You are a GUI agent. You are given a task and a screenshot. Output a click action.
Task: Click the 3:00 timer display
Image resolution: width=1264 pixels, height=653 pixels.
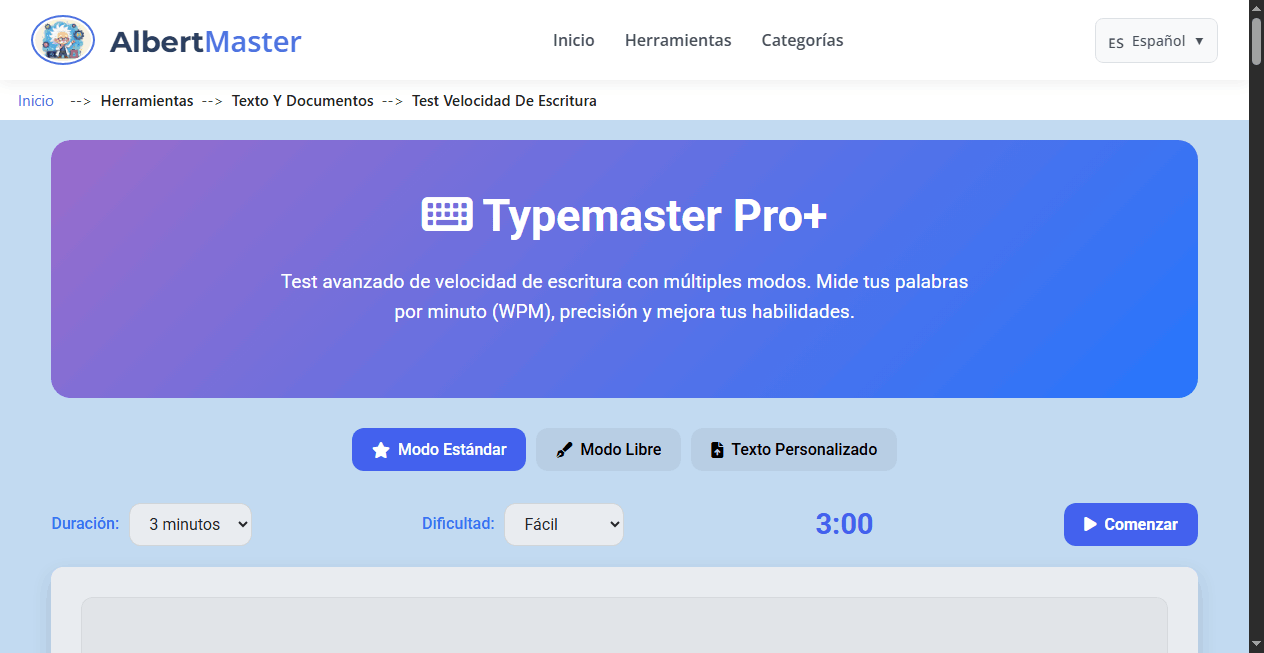(844, 524)
